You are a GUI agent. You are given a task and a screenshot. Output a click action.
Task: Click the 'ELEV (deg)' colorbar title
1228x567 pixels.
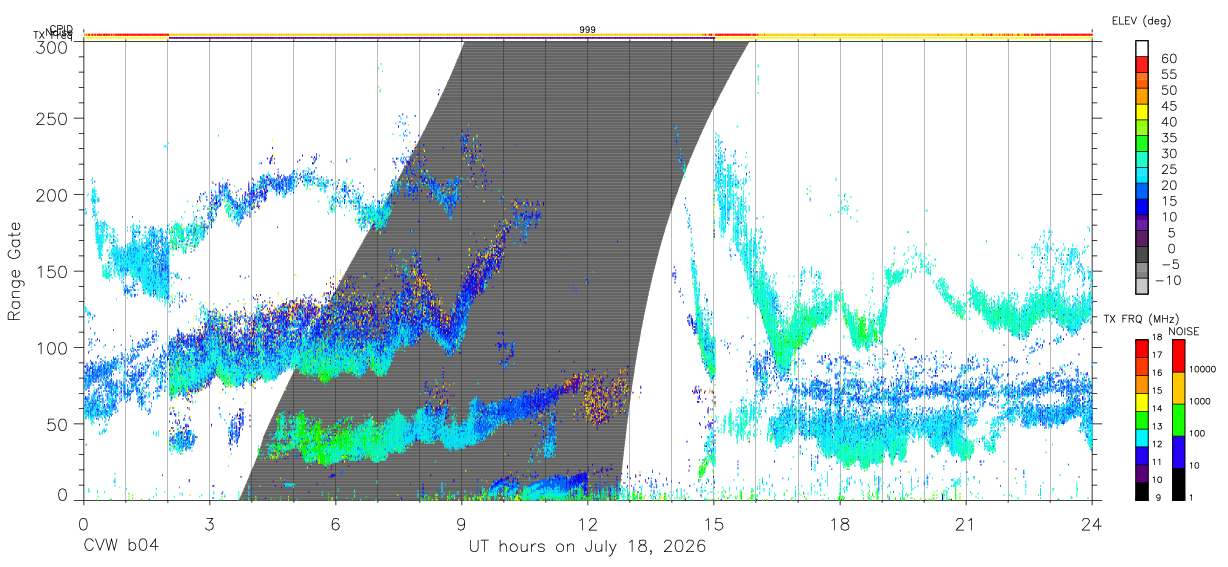[x=1141, y=20]
